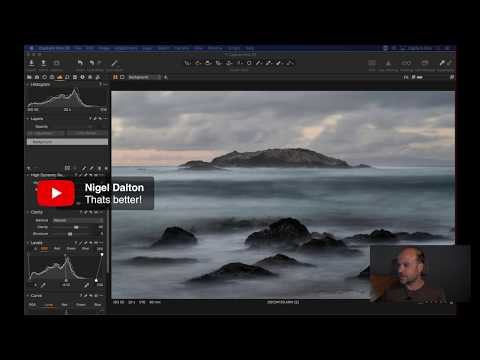The height and width of the screenshot is (360, 480).
Task: Pick shadow point with Levels left eyedropper
Action: [x=43, y=285]
